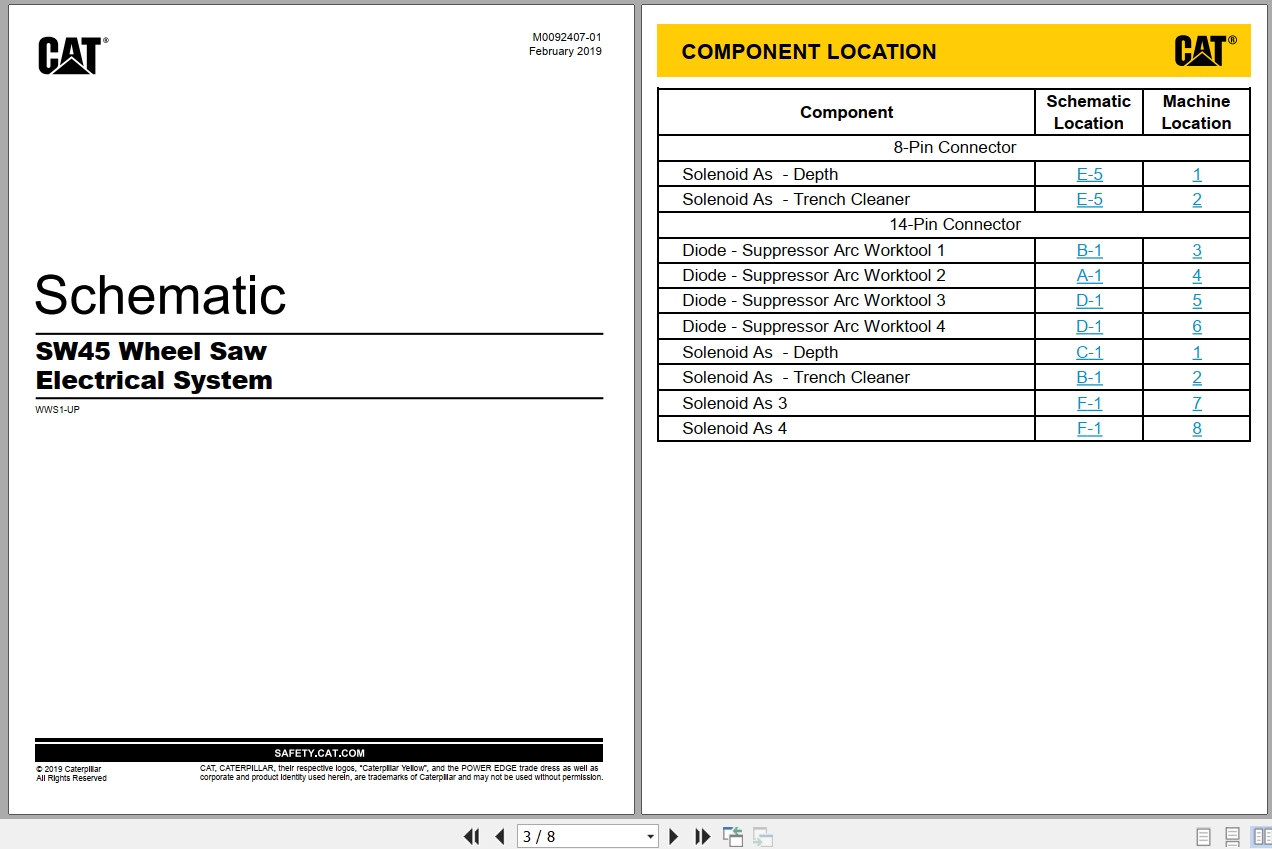Open F-1 link for Solenoid As 4
The image size is (1272, 849).
coord(1089,428)
